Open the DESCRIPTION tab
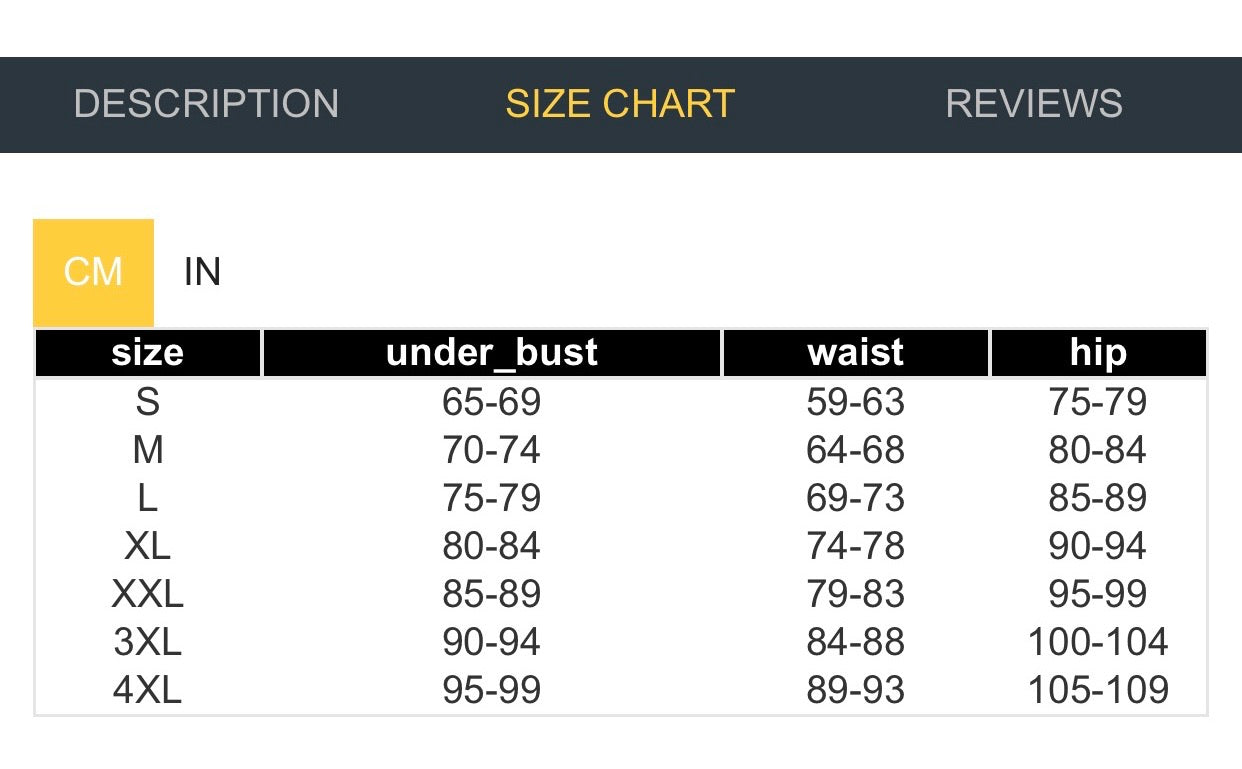This screenshot has width=1242, height=769. (206, 104)
